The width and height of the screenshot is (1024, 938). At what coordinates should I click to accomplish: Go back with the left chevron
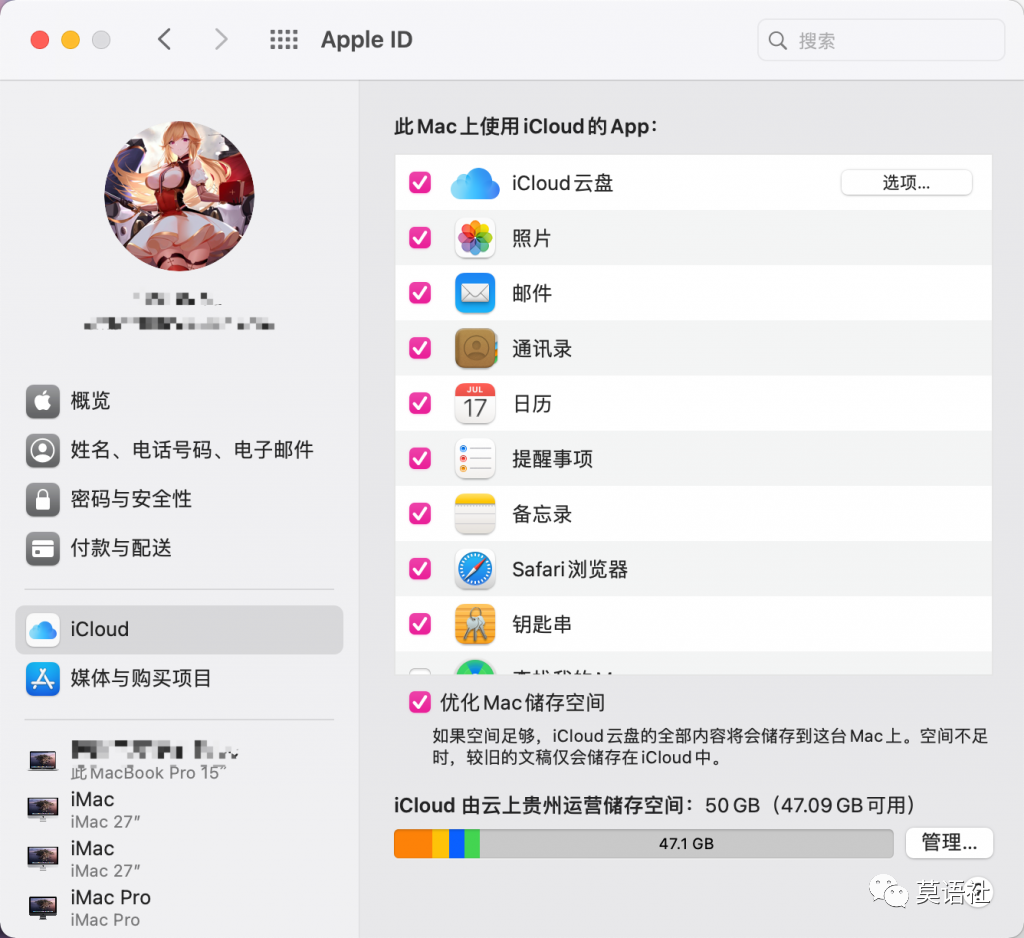tap(165, 40)
